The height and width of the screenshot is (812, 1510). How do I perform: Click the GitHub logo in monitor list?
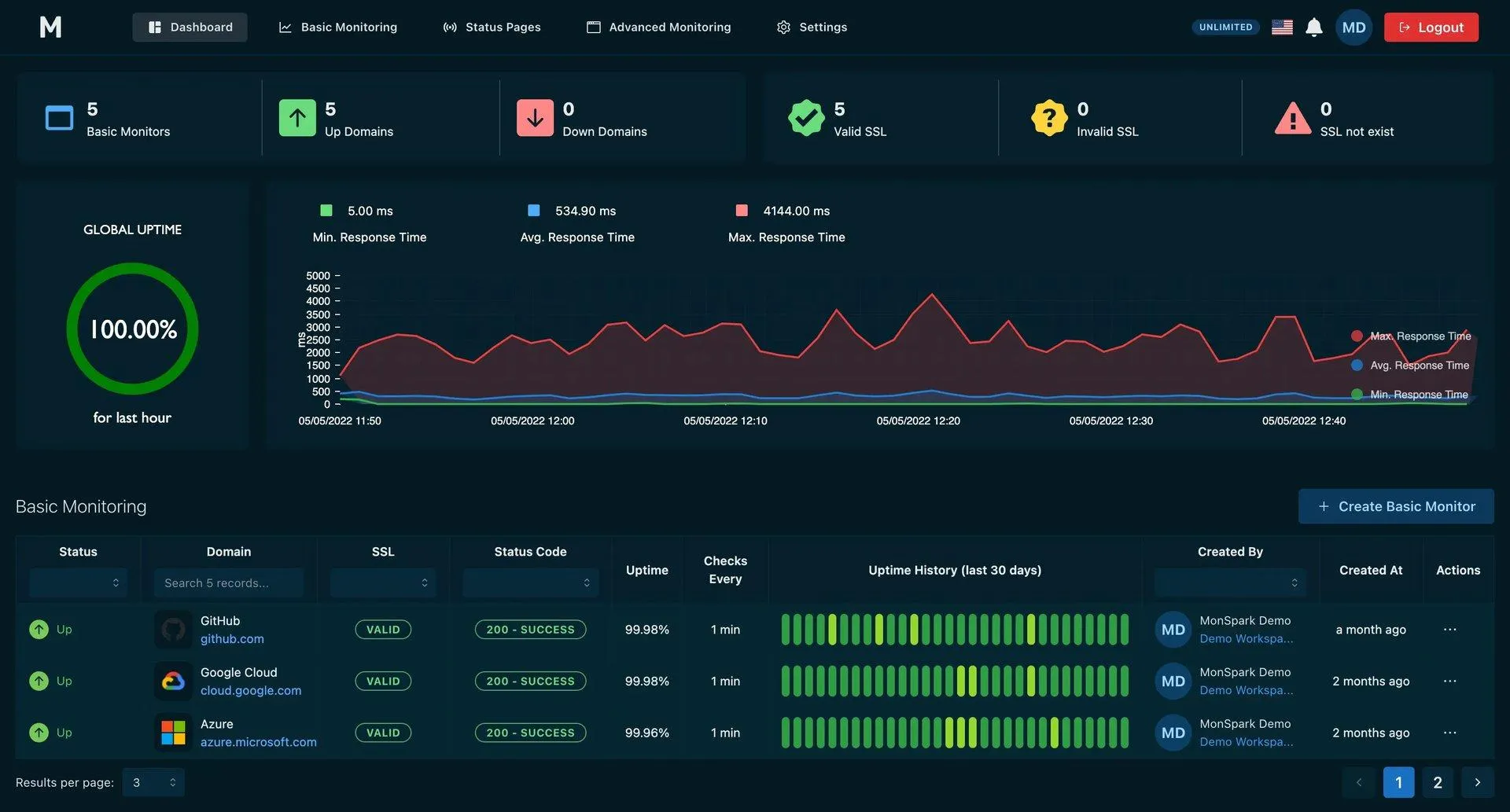point(173,630)
